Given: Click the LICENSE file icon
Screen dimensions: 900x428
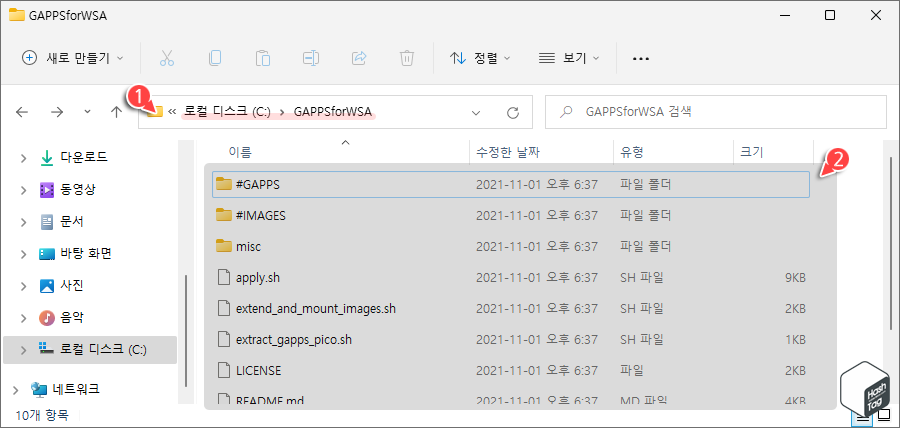Looking at the screenshot, I should (223, 371).
